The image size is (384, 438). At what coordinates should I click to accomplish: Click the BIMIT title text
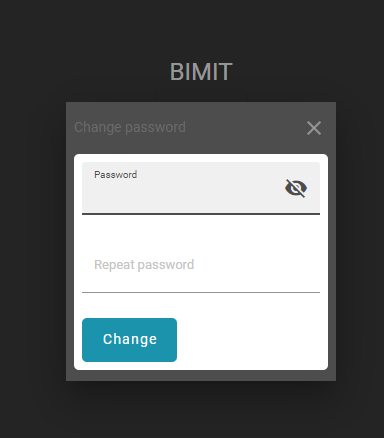click(x=201, y=72)
